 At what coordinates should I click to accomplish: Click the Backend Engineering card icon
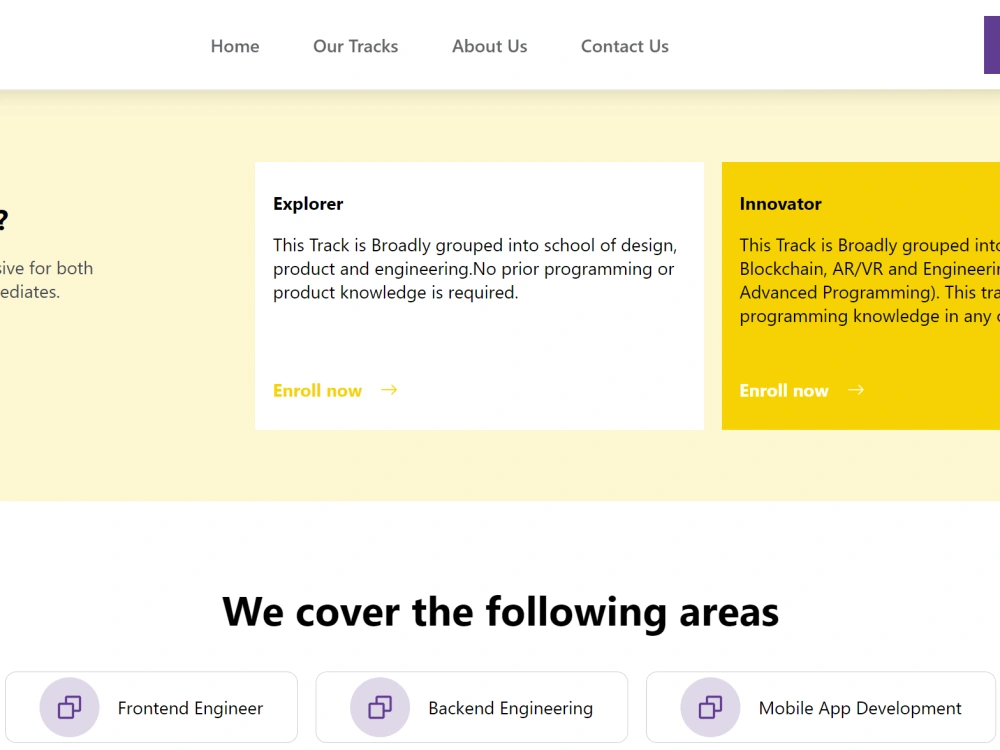pyautogui.click(x=380, y=707)
